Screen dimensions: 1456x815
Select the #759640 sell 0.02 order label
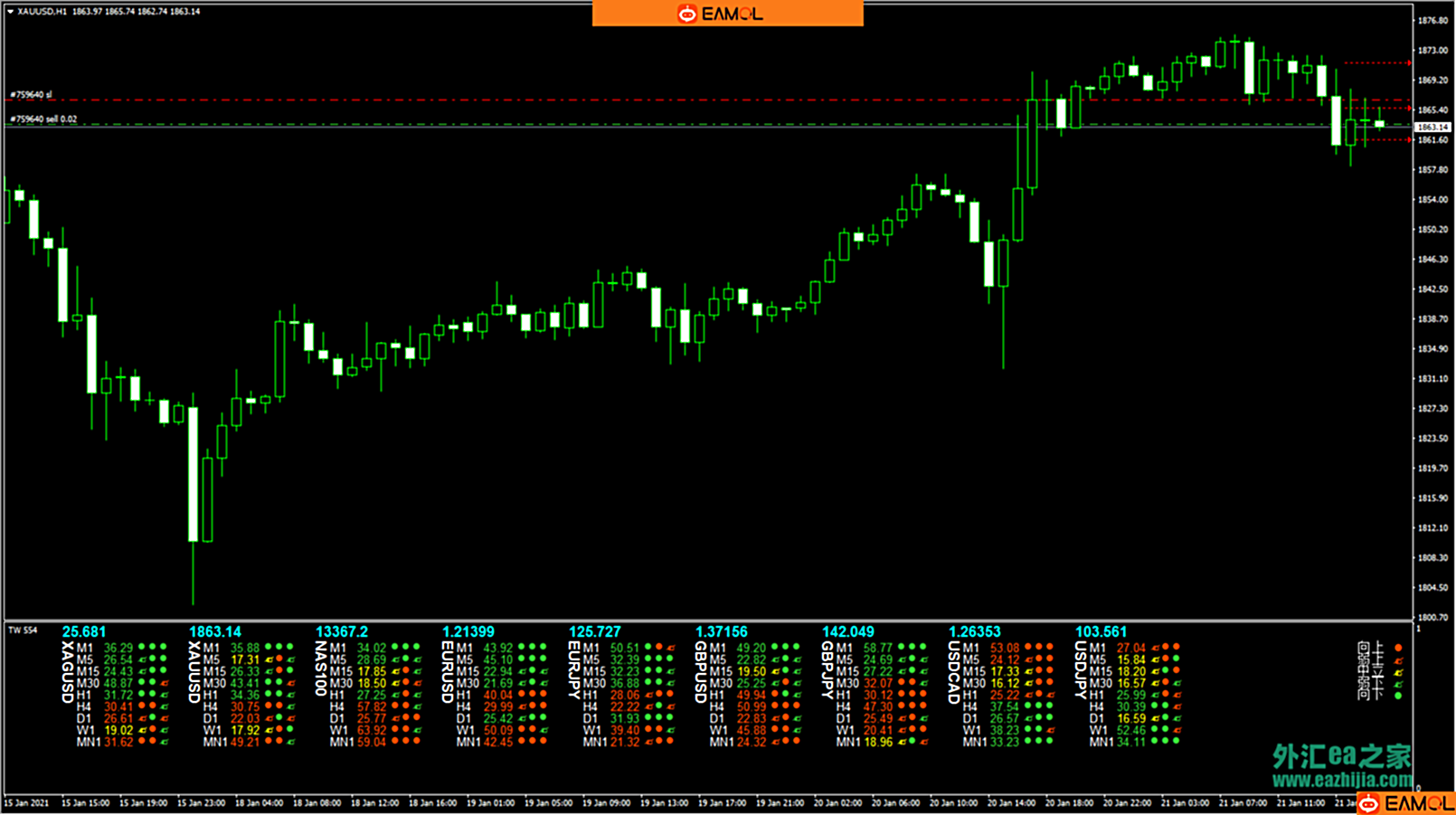point(43,118)
